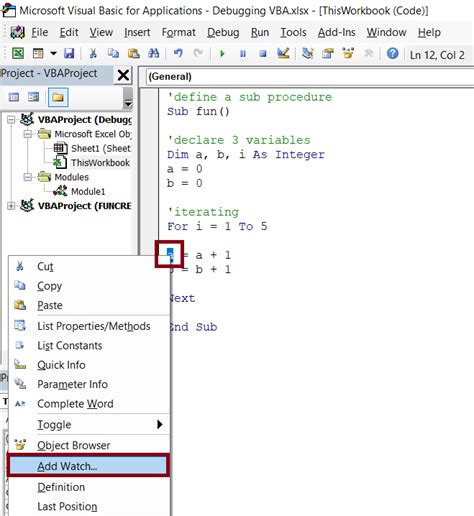Click the Save floppy disk icon
This screenshot has height=516, width=474.
[x=69, y=53]
